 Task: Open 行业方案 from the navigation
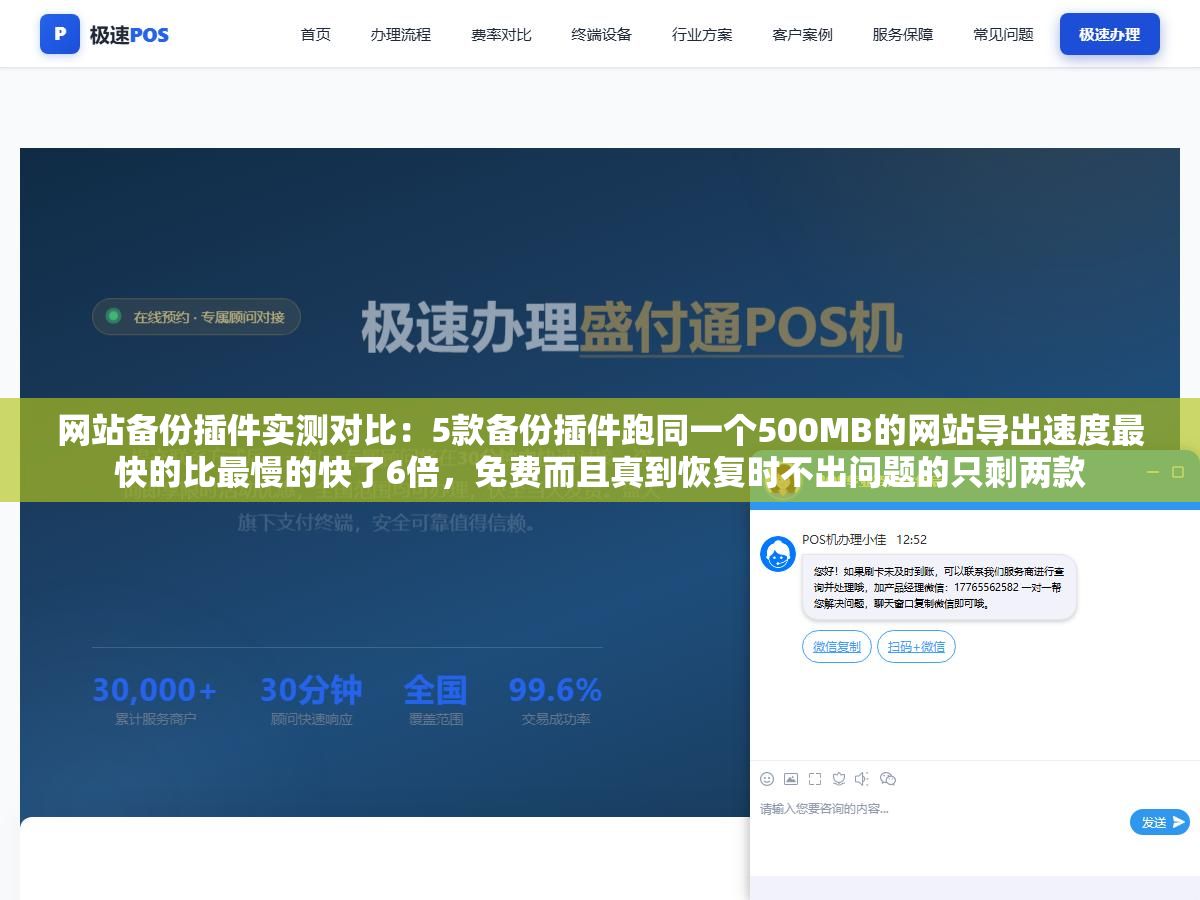(702, 34)
